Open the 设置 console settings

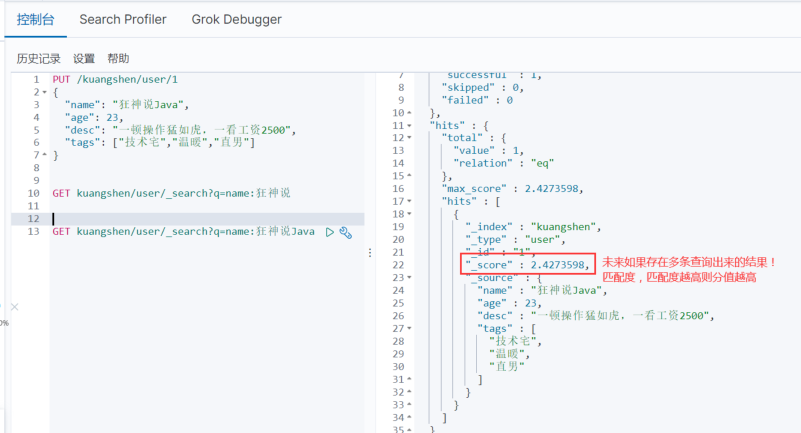pos(84,59)
